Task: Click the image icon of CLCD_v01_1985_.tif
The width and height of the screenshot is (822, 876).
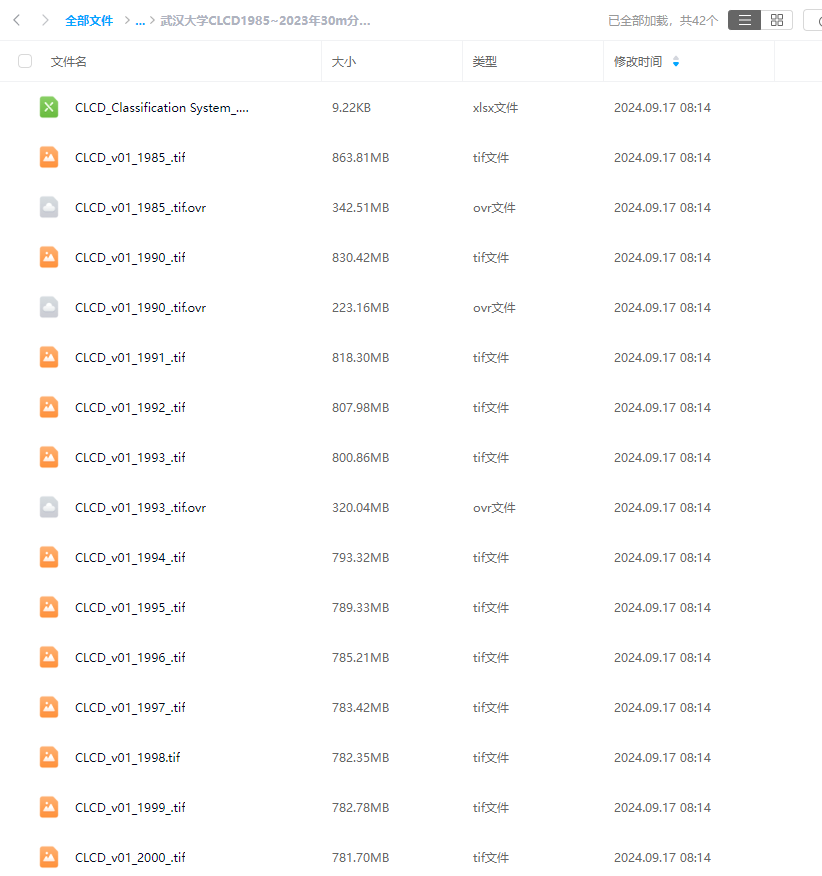Action: (x=49, y=157)
